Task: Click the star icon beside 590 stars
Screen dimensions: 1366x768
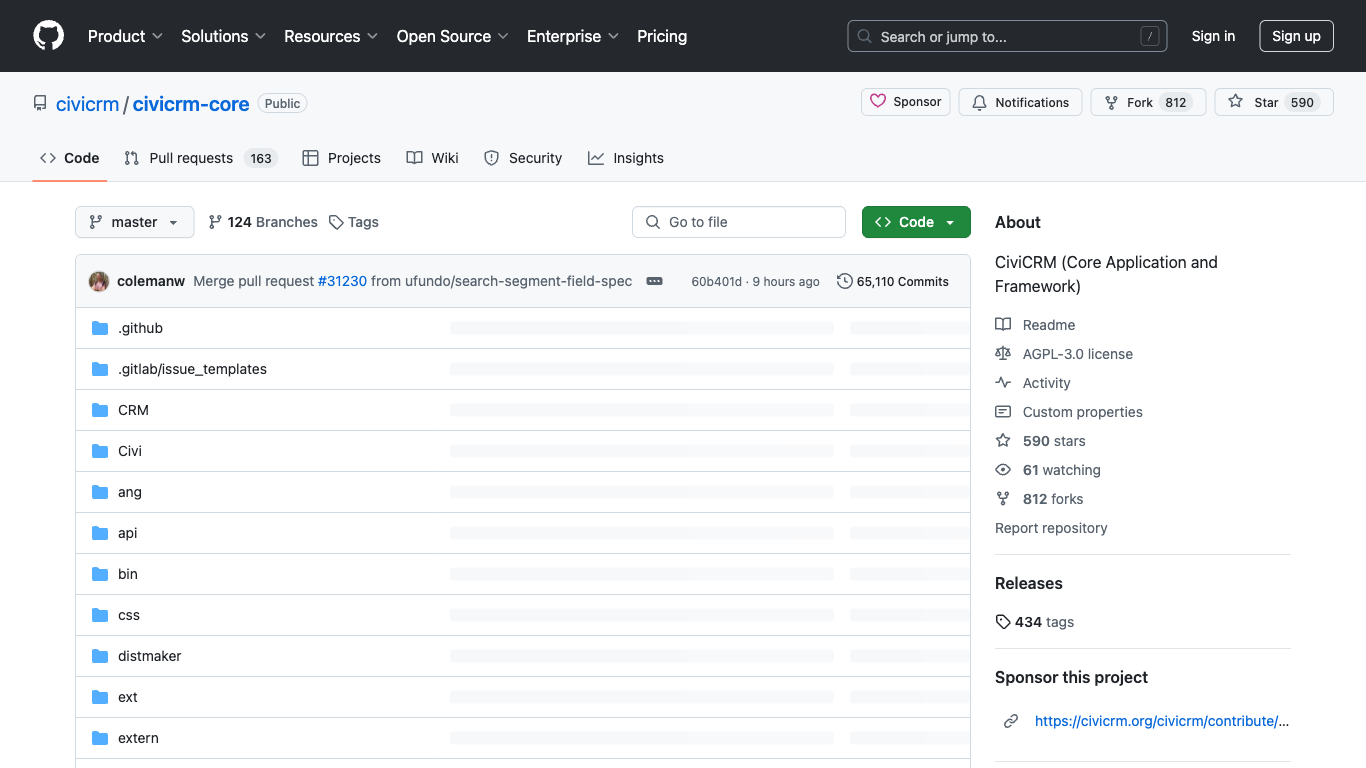Action: pyautogui.click(x=1003, y=441)
